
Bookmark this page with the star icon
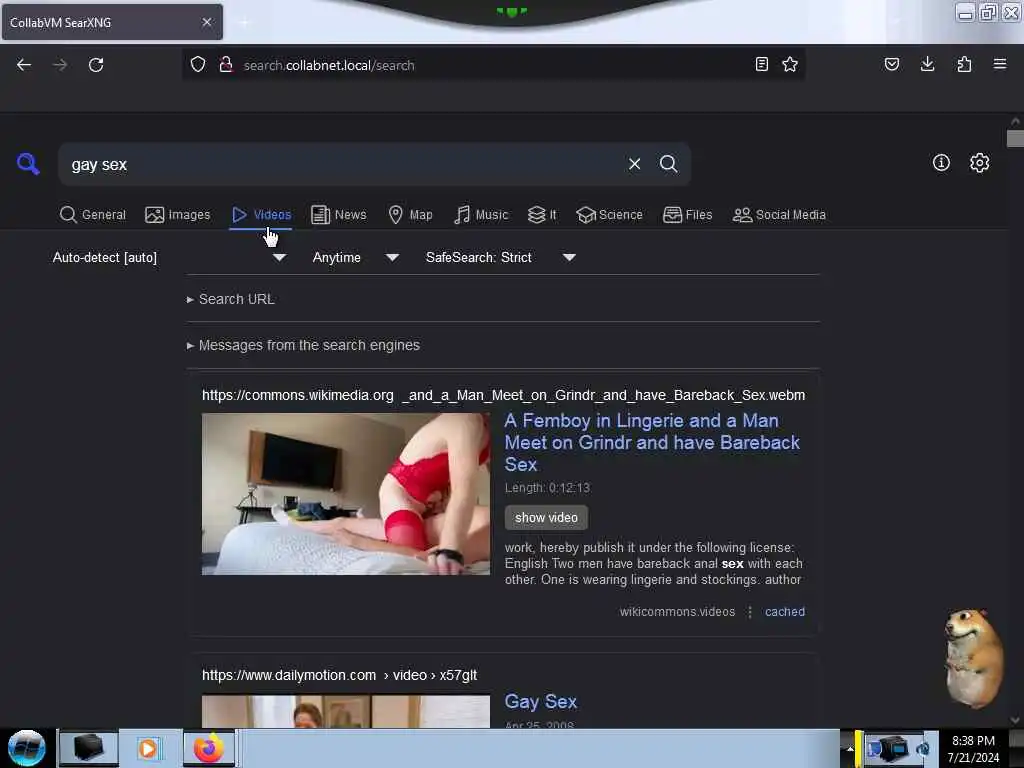click(x=790, y=64)
